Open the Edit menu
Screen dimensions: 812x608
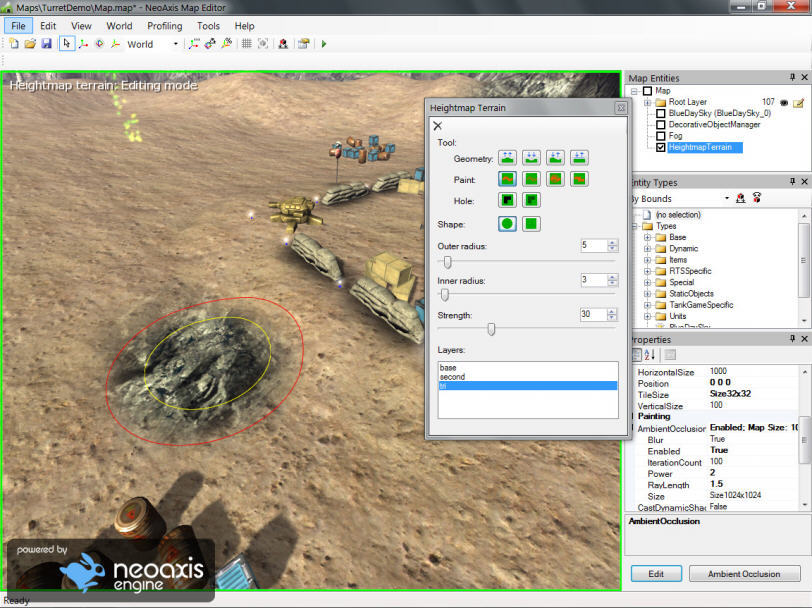coord(48,26)
